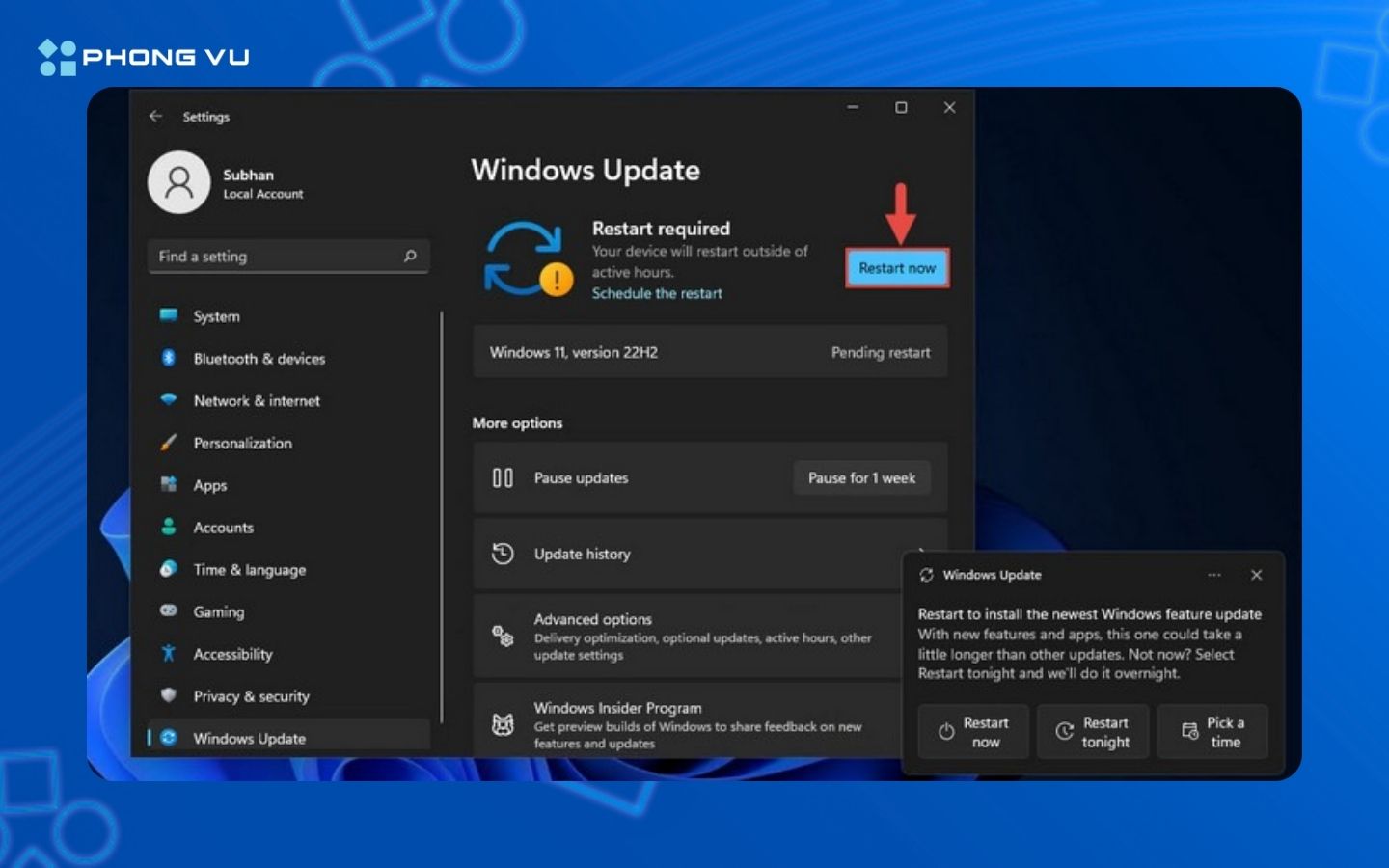The image size is (1389, 868).
Task: Click the back arrow in Settings
Action: [155, 116]
